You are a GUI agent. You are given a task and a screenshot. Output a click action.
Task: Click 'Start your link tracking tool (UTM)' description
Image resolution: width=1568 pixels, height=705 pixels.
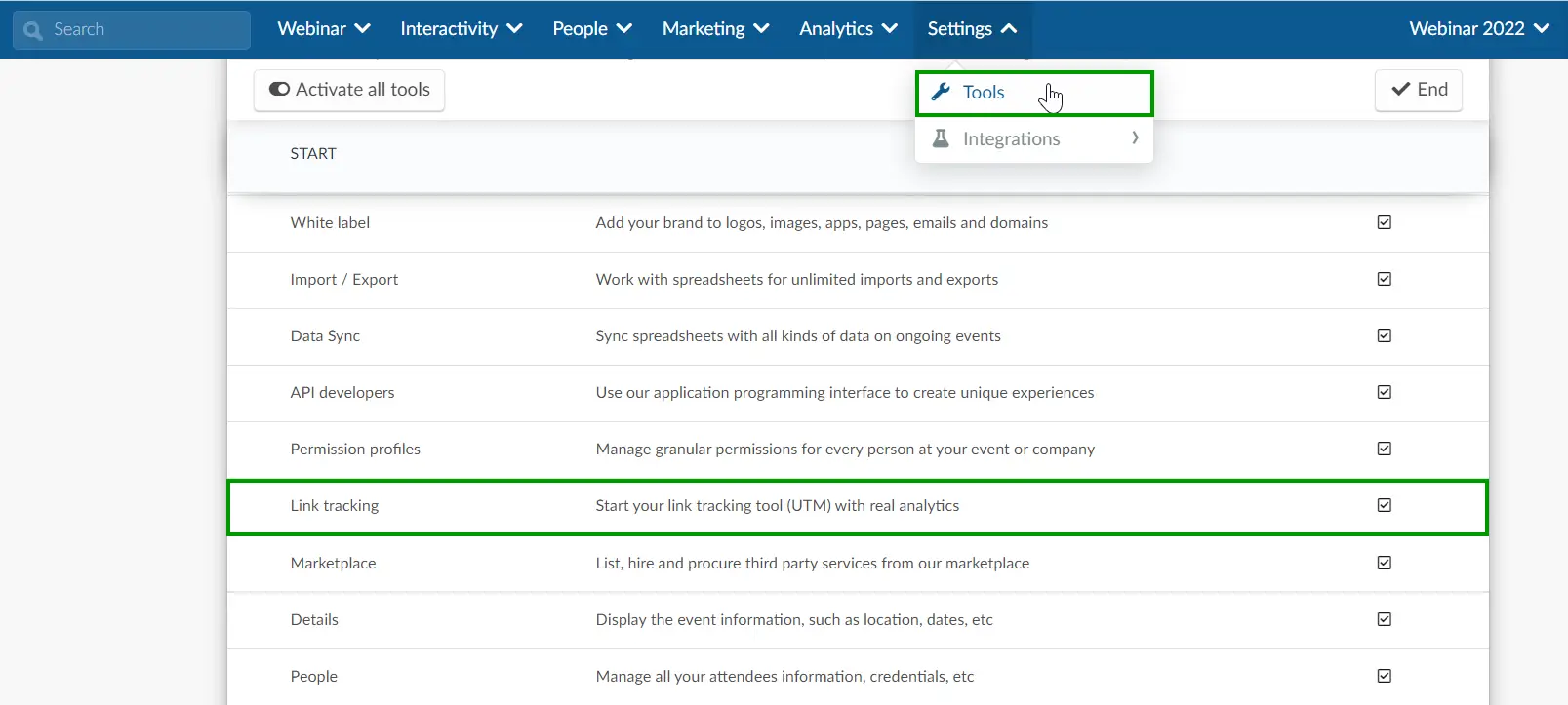click(778, 506)
